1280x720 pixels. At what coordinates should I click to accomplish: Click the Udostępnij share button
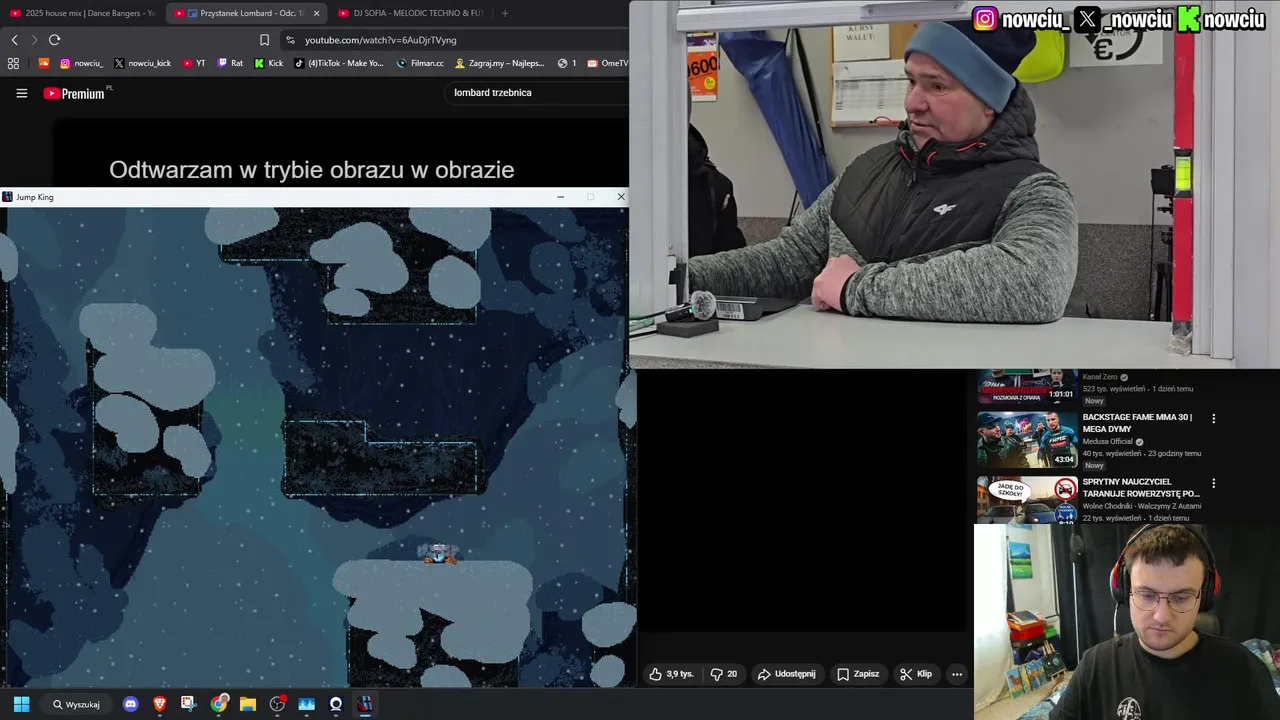[x=786, y=674]
